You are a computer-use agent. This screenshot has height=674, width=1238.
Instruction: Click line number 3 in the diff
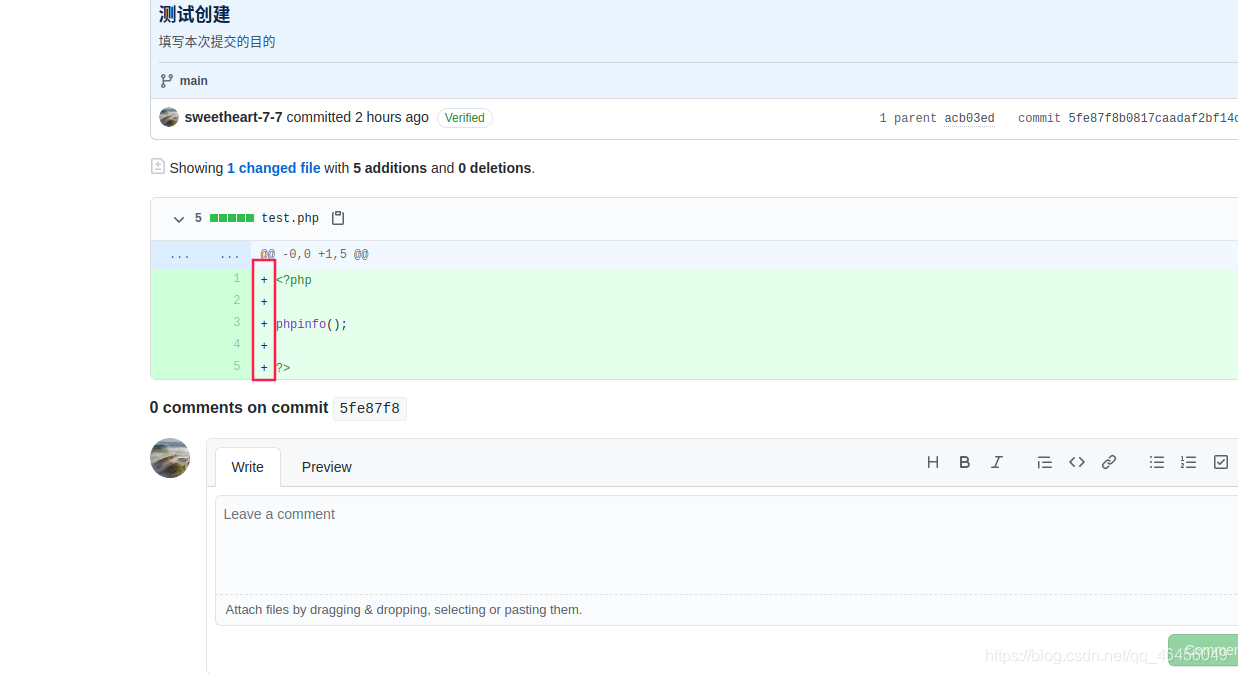click(x=237, y=323)
